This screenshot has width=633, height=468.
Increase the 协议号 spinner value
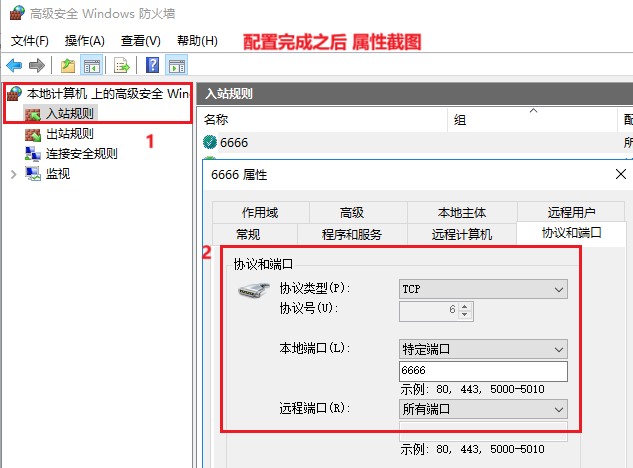(465, 307)
